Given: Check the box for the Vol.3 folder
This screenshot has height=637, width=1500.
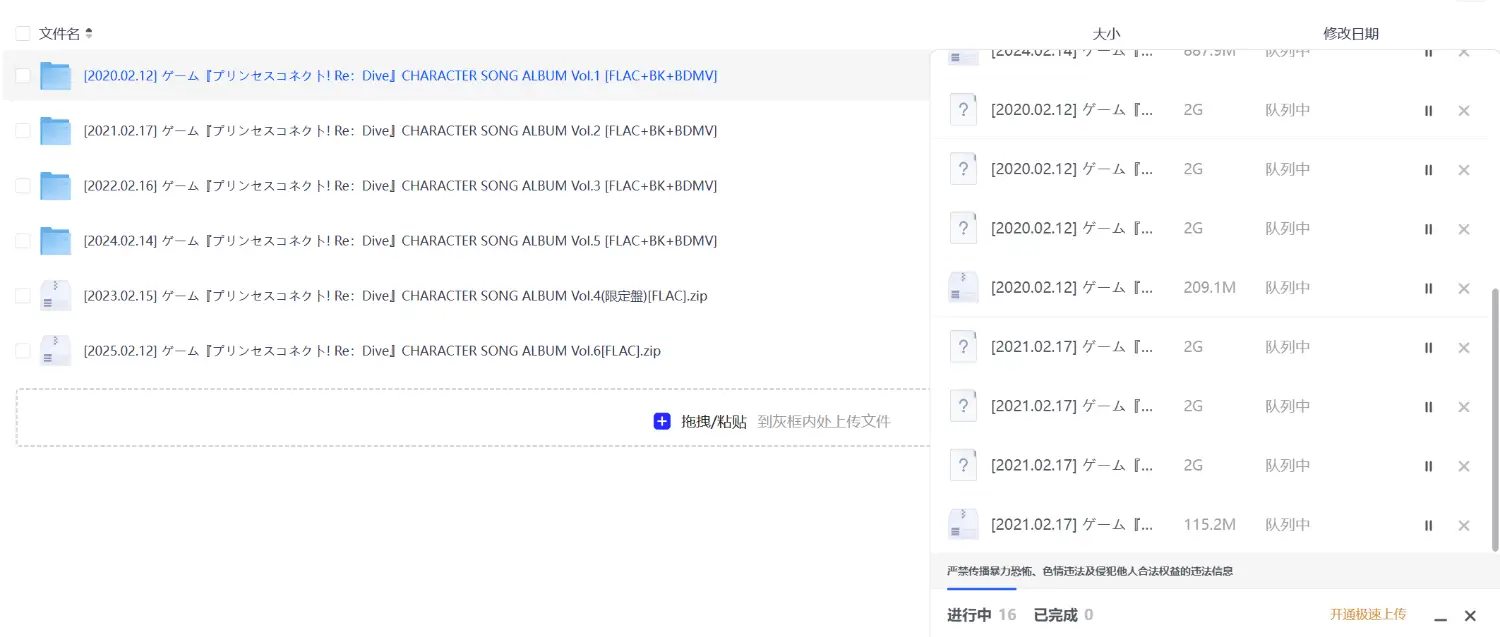Looking at the screenshot, I should click(x=23, y=186).
